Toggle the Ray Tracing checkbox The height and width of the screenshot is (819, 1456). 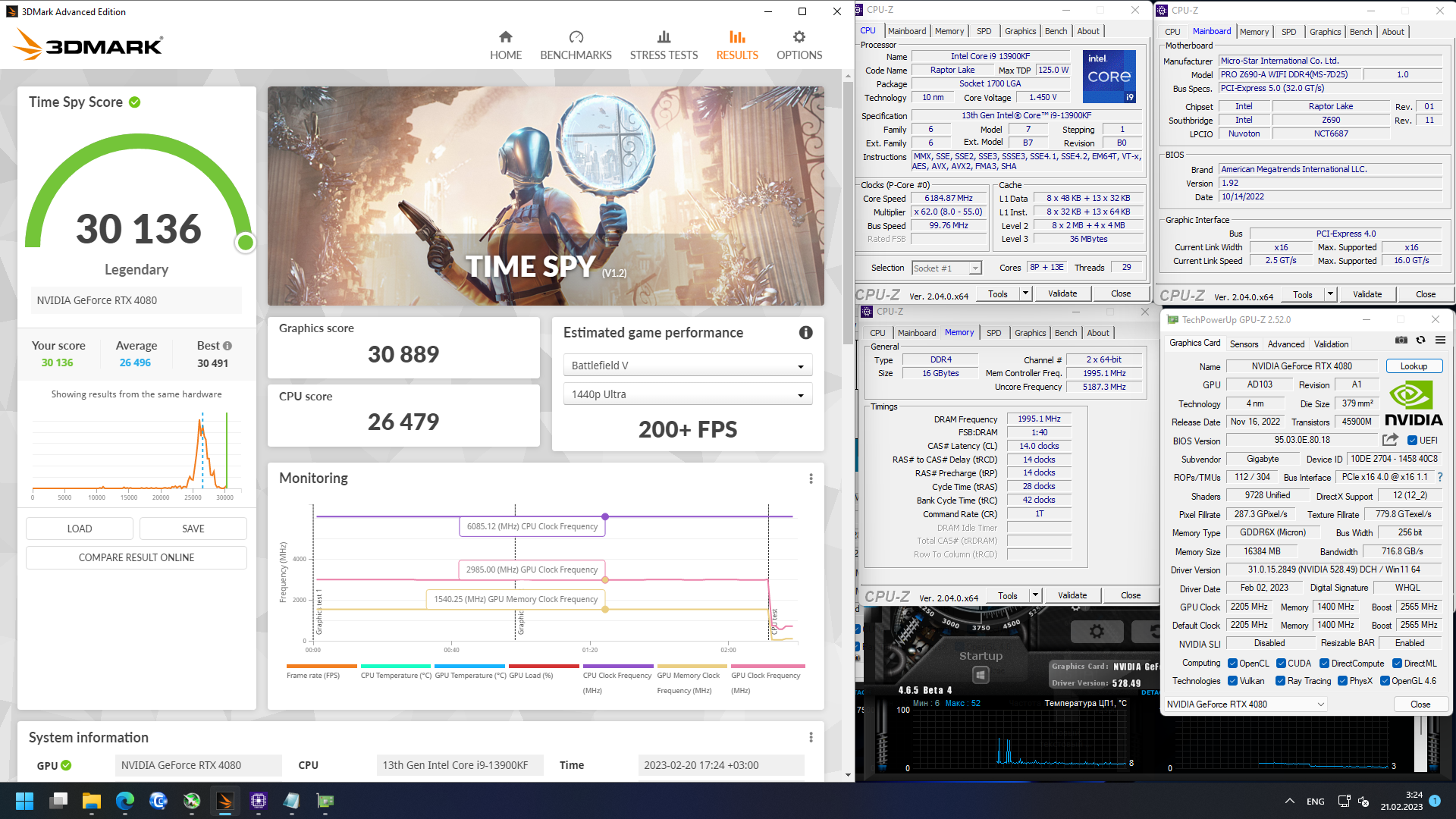[1280, 681]
